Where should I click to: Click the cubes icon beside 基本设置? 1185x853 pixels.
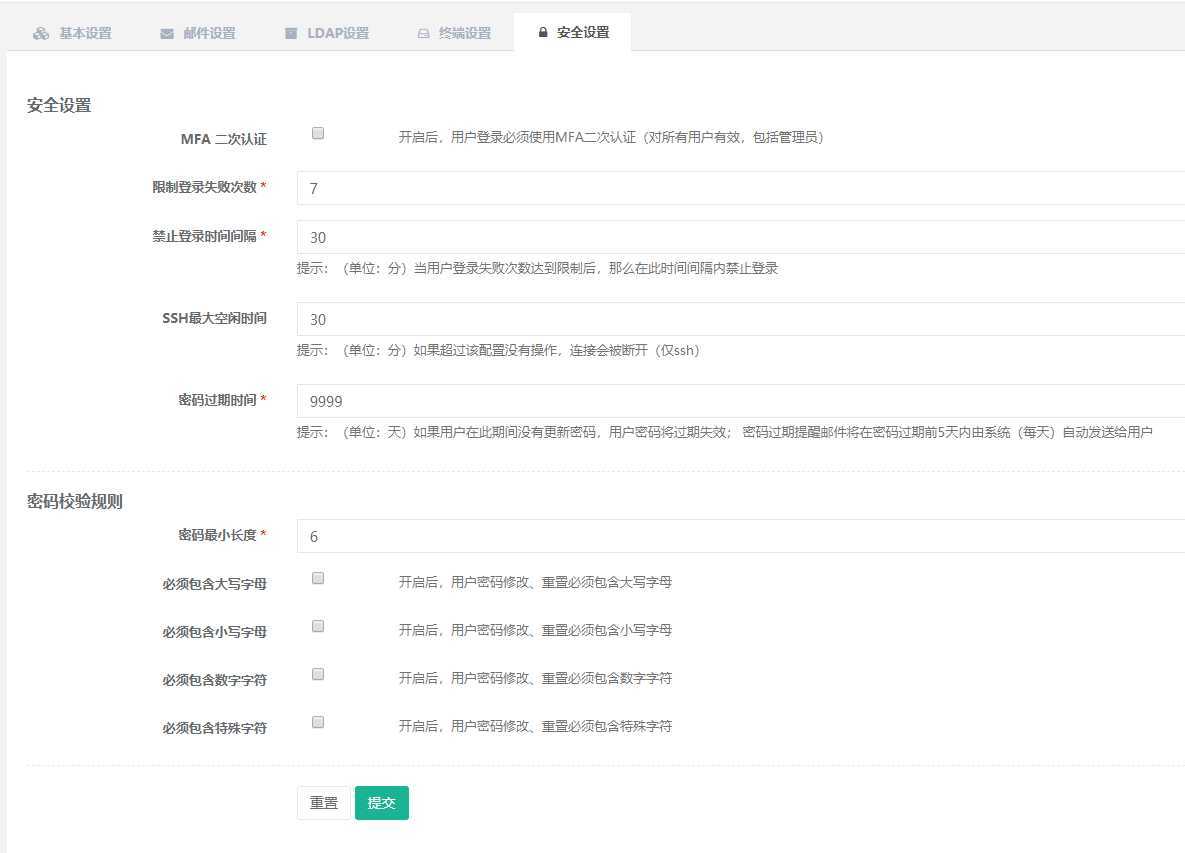point(42,33)
